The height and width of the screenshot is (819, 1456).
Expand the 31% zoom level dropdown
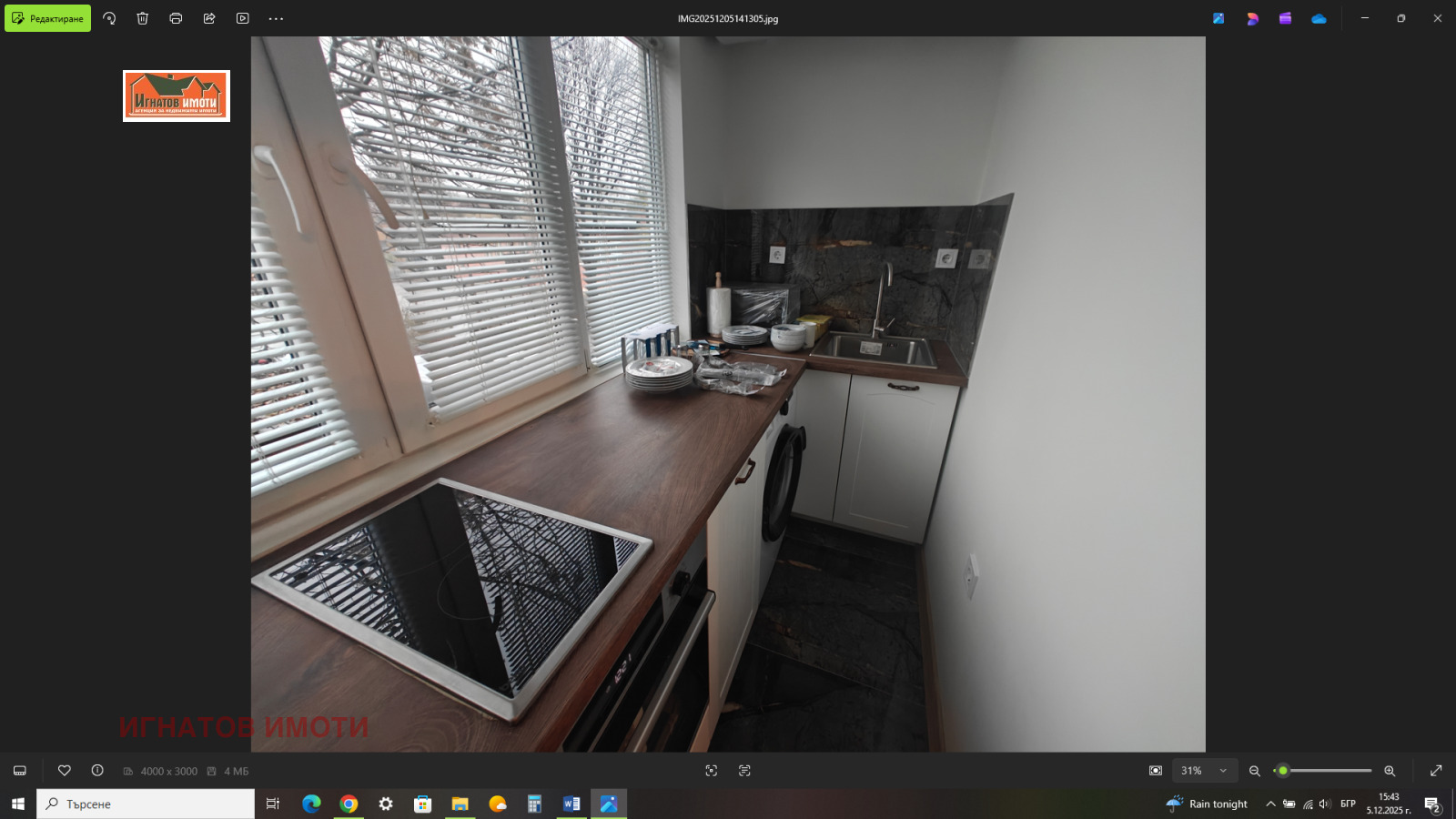coord(1223,771)
